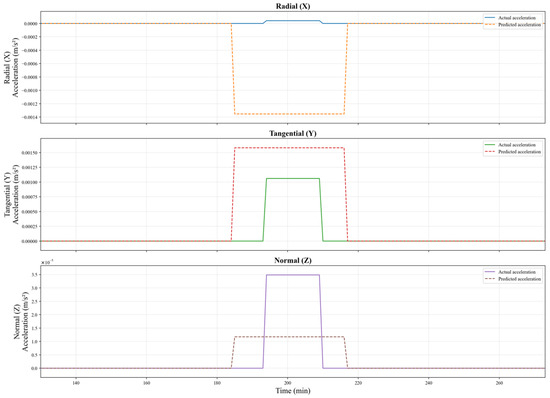This screenshot has height=398, width=550.
Task: Click the Time (min) x-axis label
Action: coord(293,391)
